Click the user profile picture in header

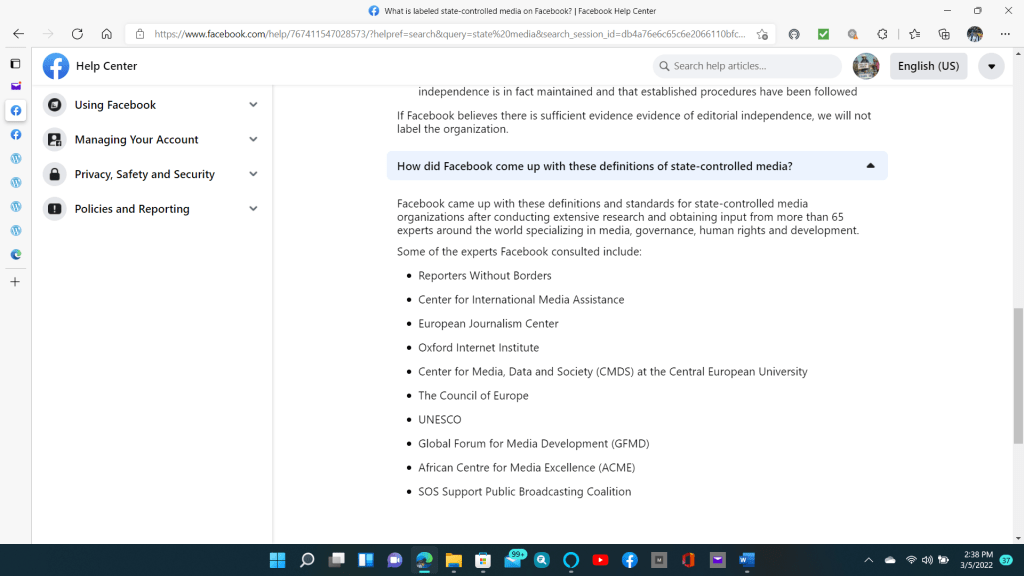click(865, 66)
